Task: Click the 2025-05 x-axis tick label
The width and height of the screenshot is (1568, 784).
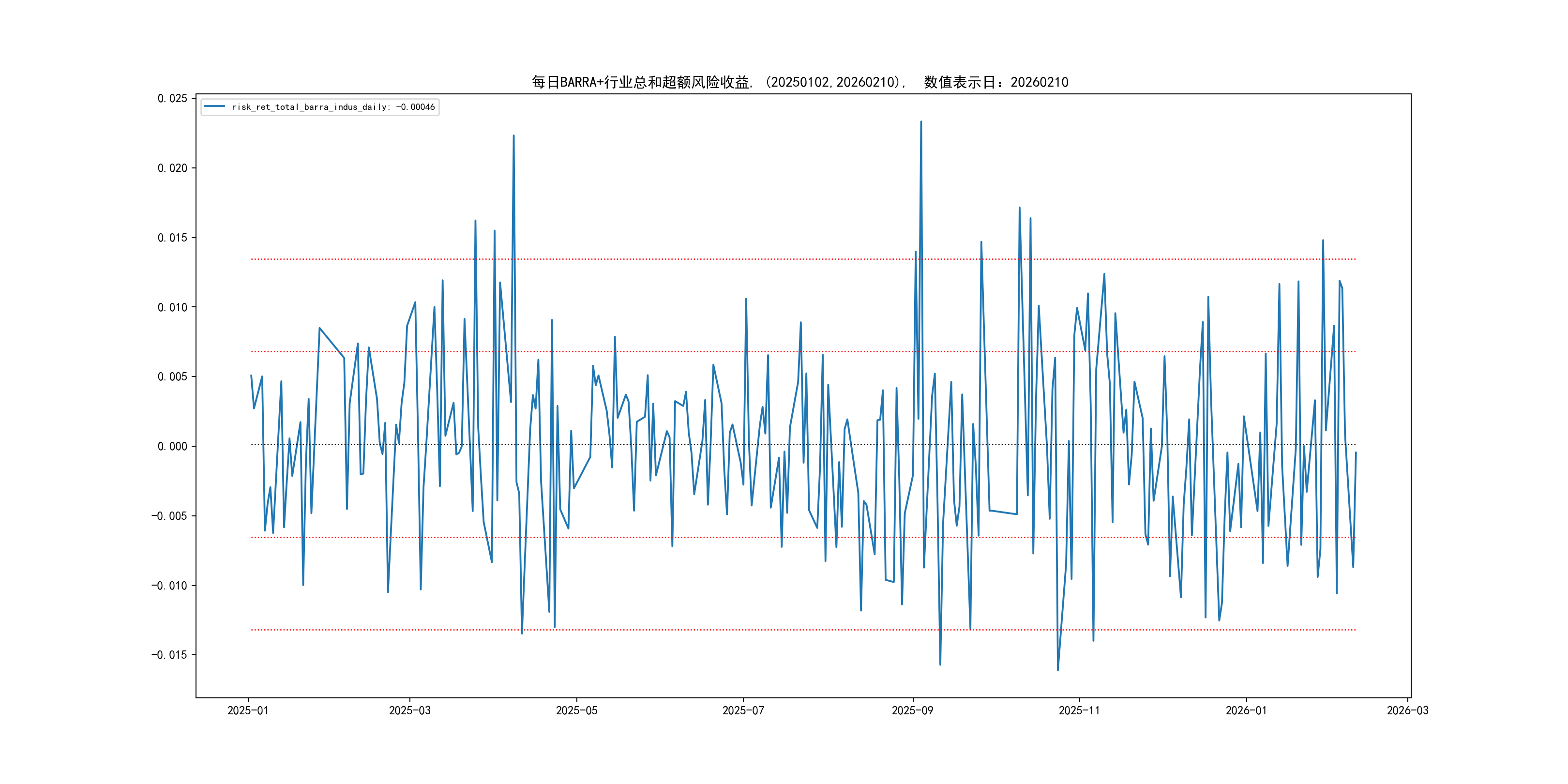Action: 576,710
